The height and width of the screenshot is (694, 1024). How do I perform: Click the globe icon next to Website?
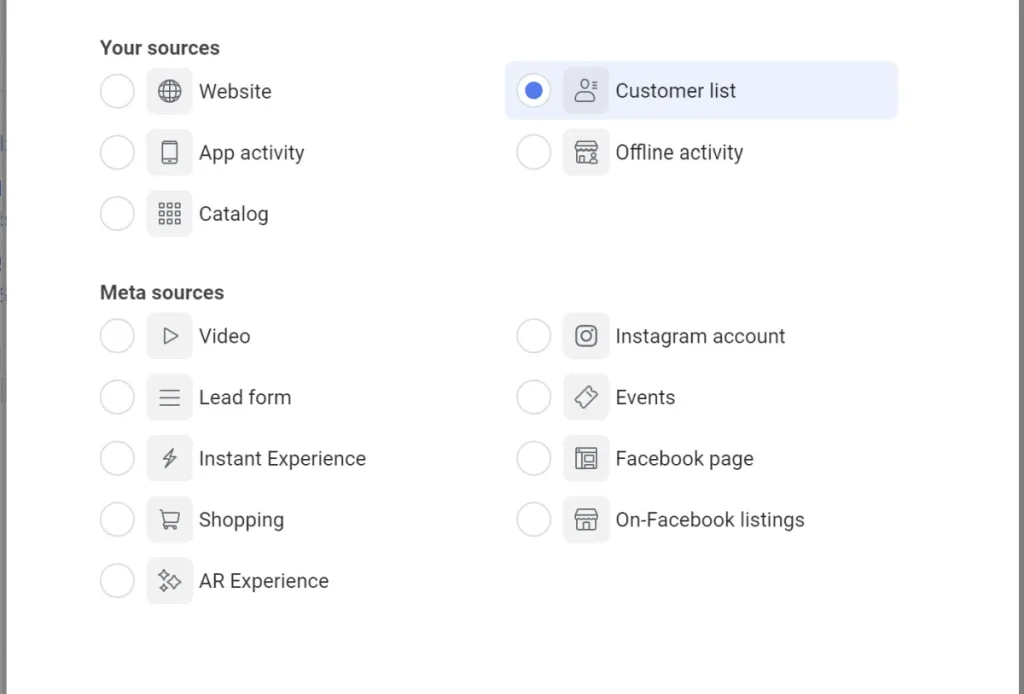click(x=170, y=92)
